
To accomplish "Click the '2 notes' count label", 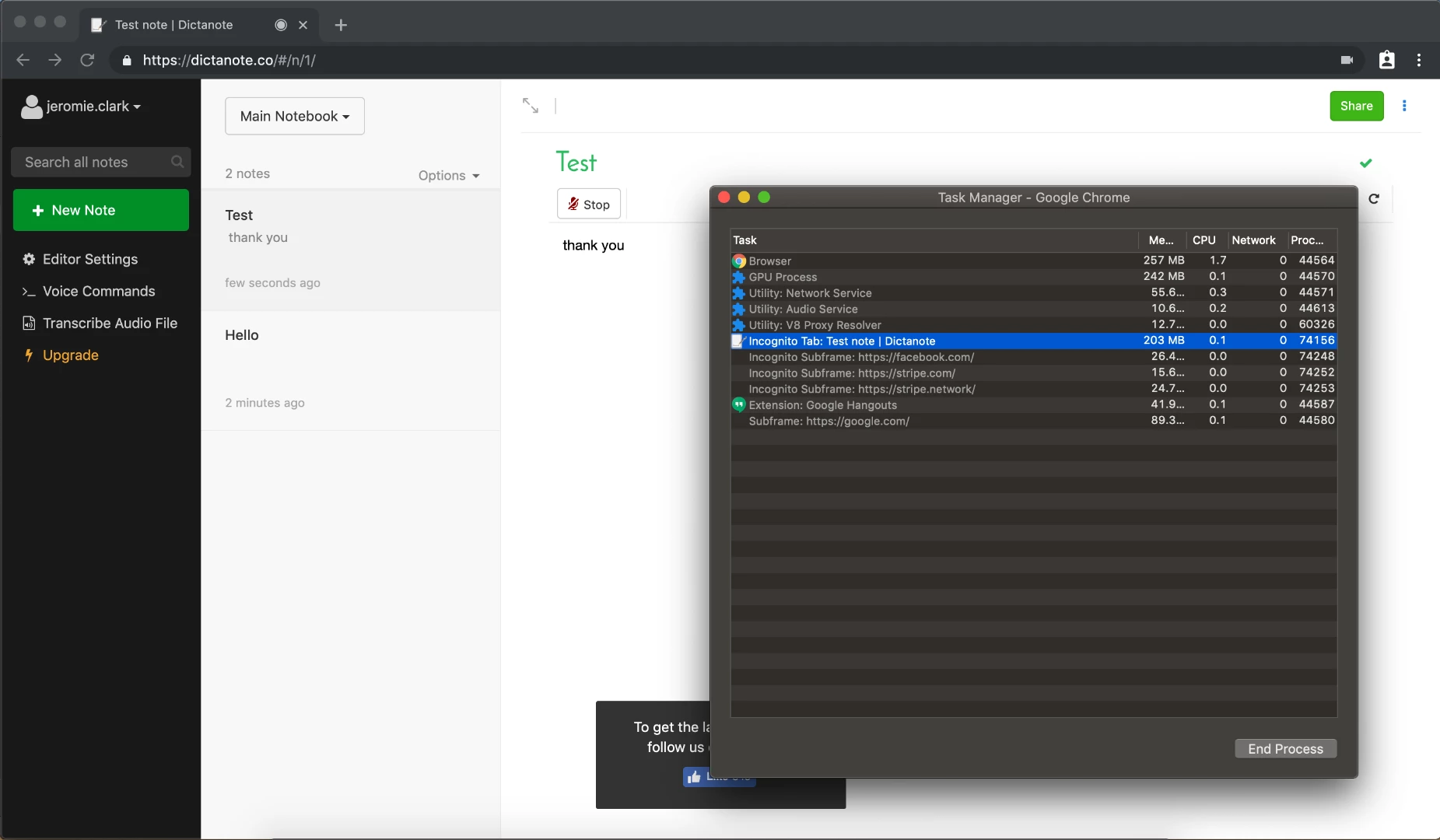I will (247, 173).
